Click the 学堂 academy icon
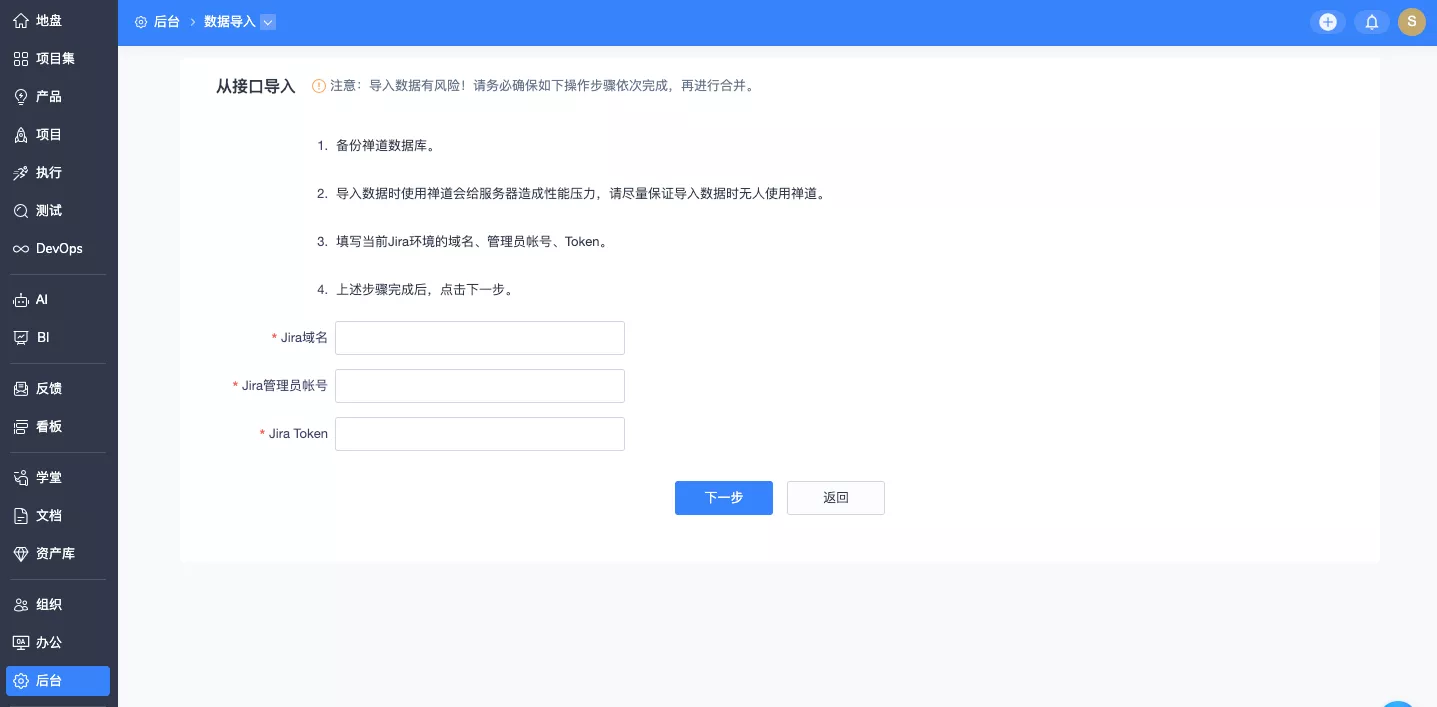This screenshot has height=707, width=1437. [20, 478]
